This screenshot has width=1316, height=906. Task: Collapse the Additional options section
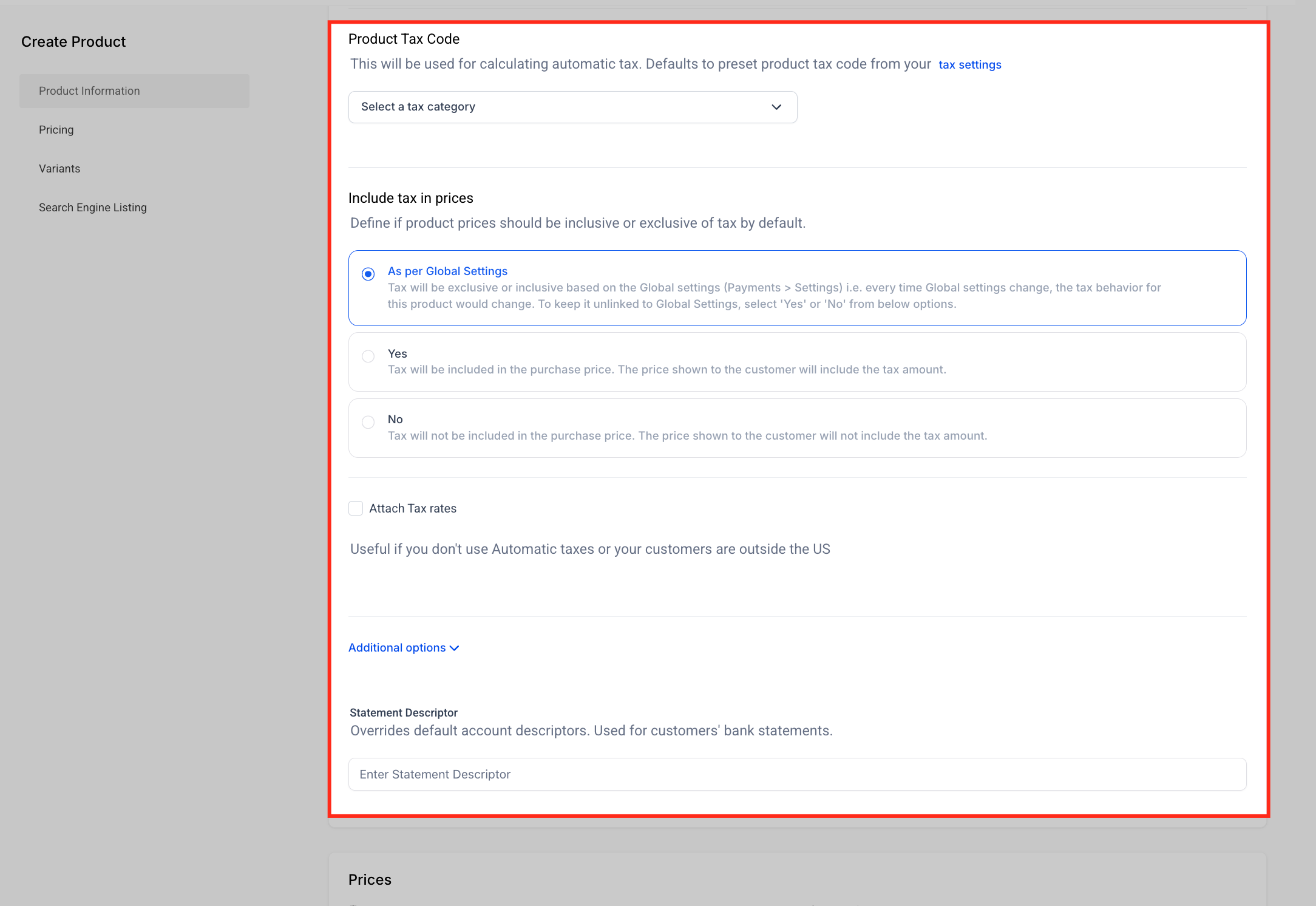[397, 648]
